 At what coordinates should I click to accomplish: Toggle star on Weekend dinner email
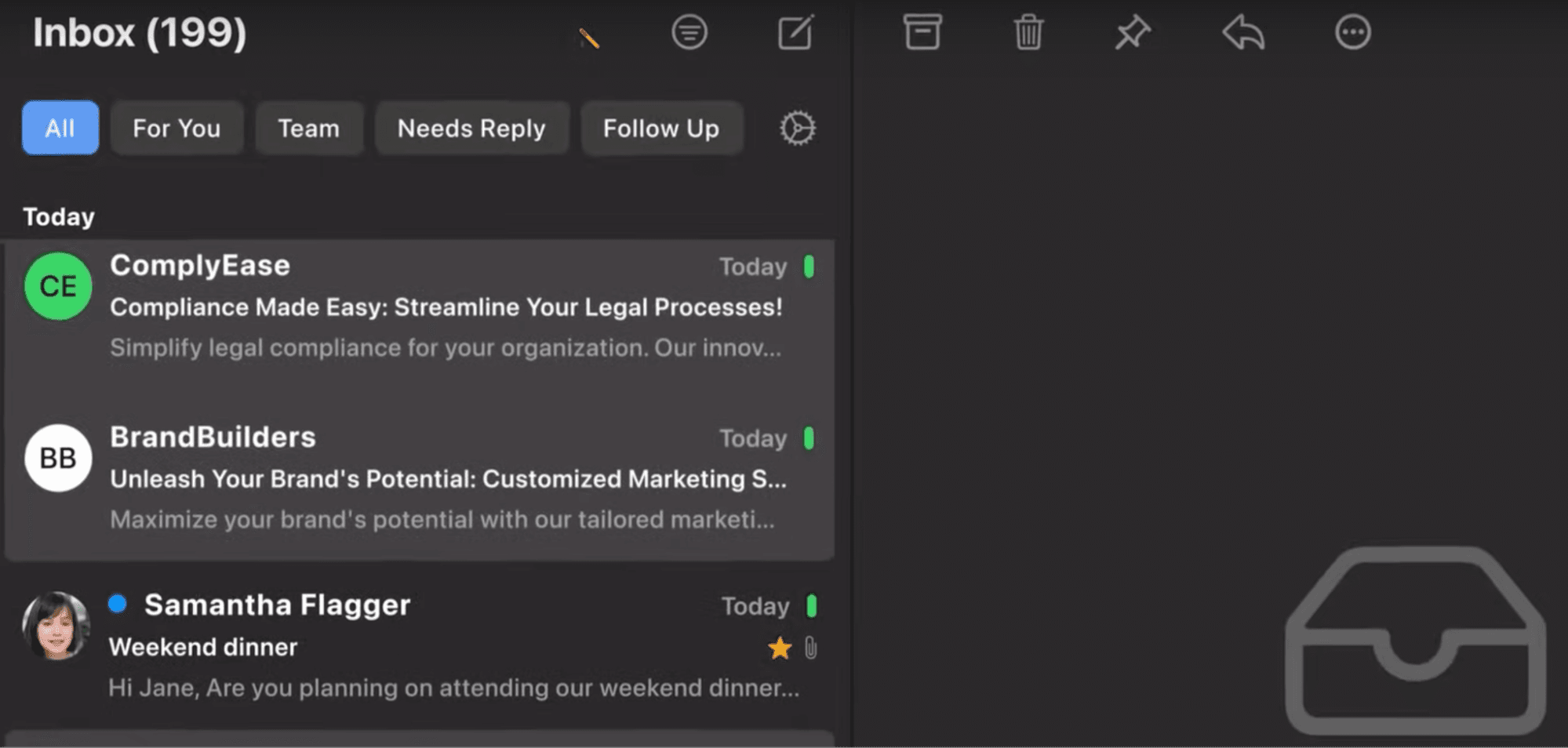(x=779, y=648)
